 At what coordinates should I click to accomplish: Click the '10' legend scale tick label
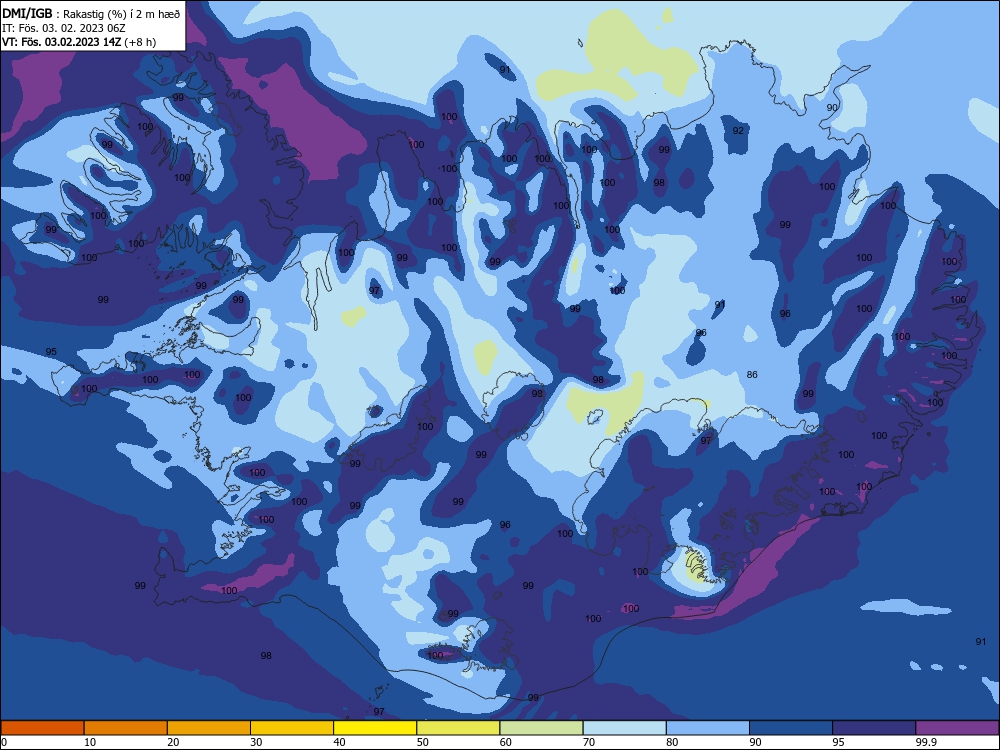click(x=90, y=742)
